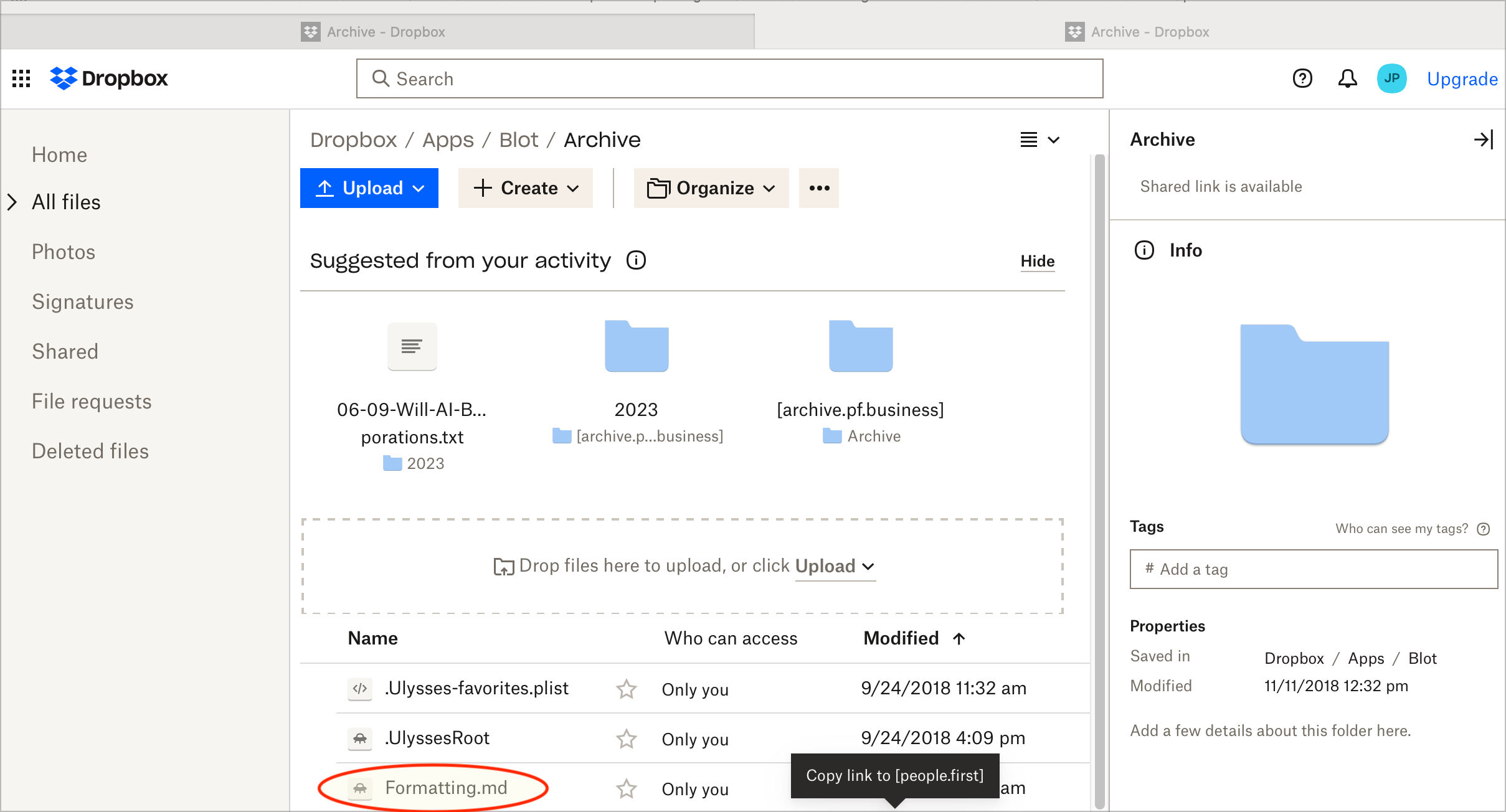Open Photos in the sidebar
The height and width of the screenshot is (812, 1506).
point(64,252)
